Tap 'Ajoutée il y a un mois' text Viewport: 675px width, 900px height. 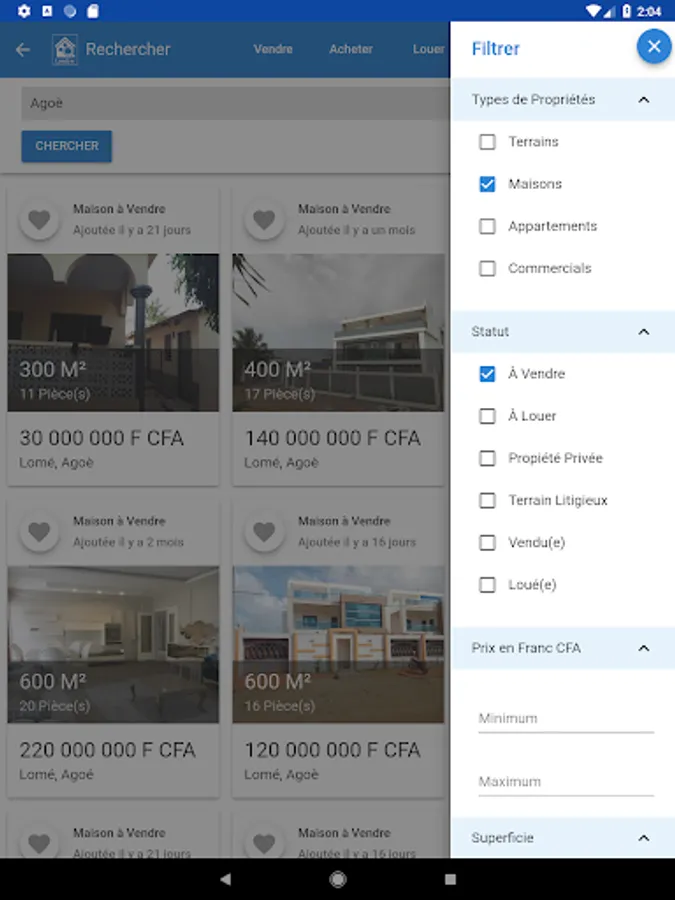click(x=356, y=230)
